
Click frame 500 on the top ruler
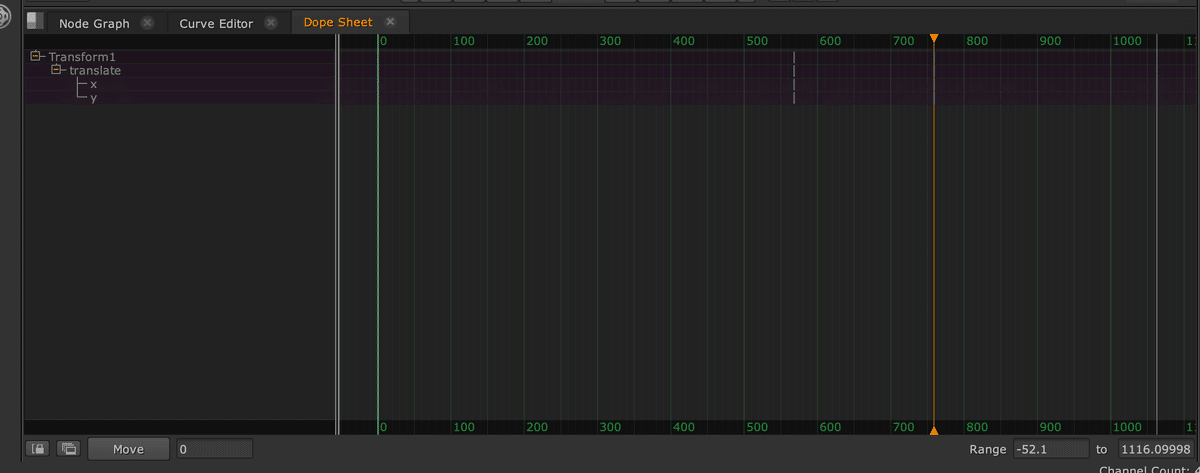coord(757,41)
